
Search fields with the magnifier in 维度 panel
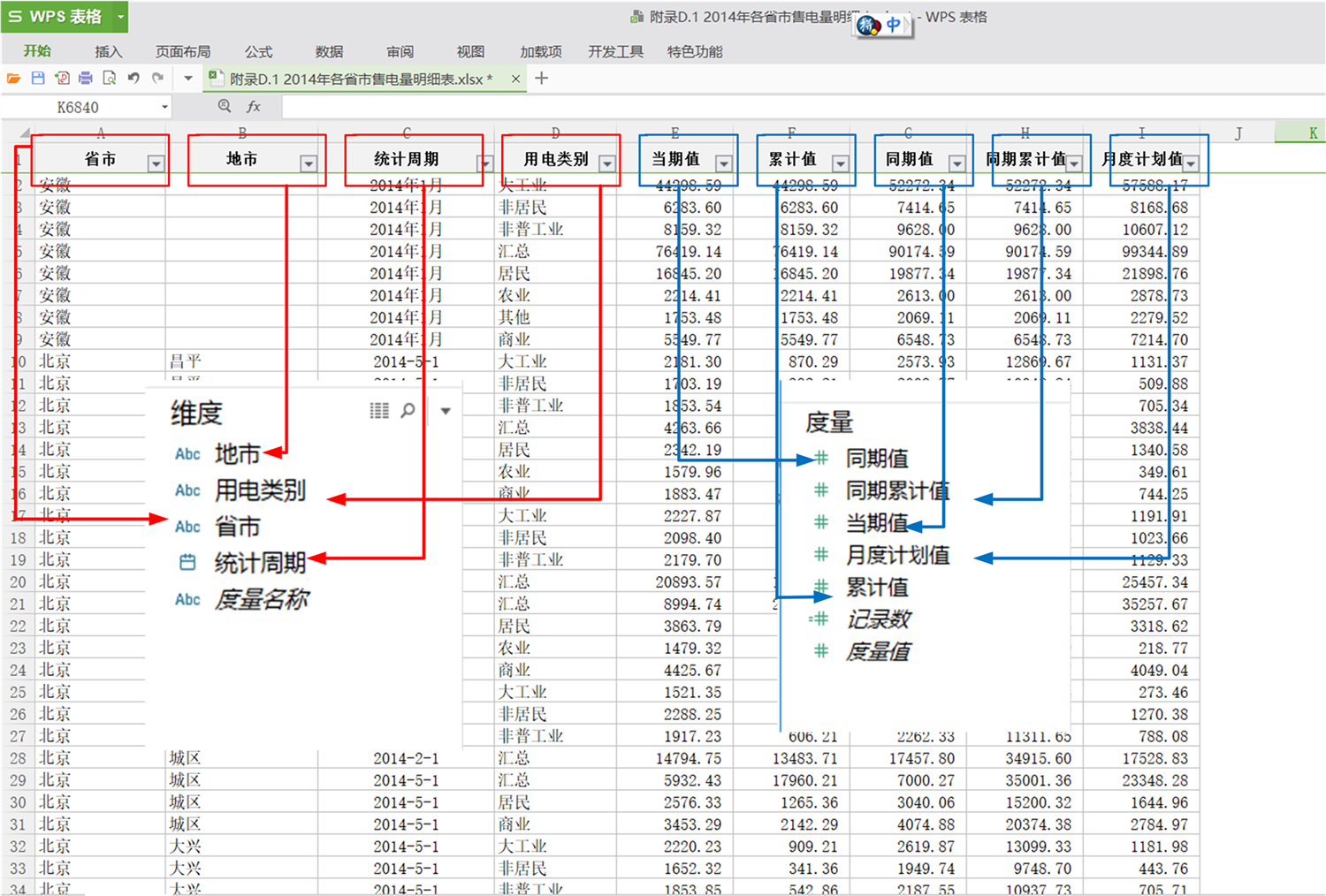click(x=408, y=410)
